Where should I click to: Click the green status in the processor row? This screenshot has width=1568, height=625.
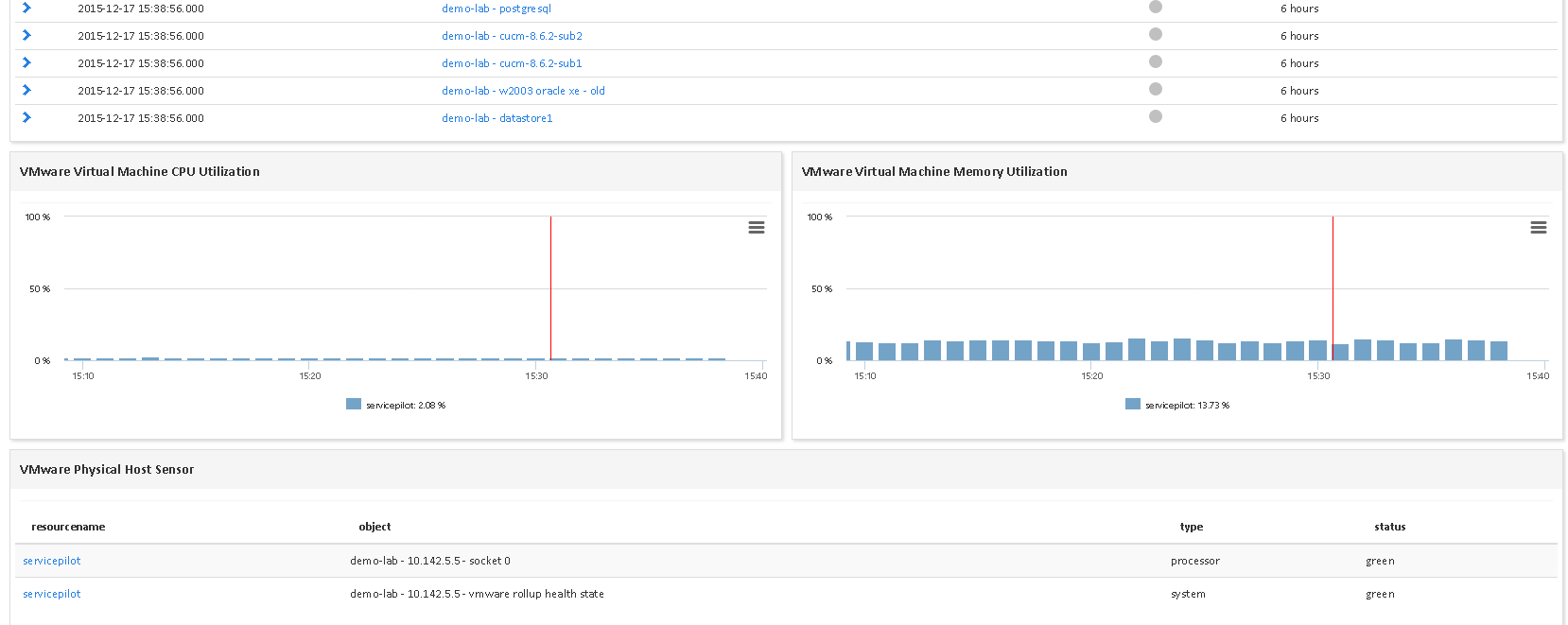click(1380, 561)
